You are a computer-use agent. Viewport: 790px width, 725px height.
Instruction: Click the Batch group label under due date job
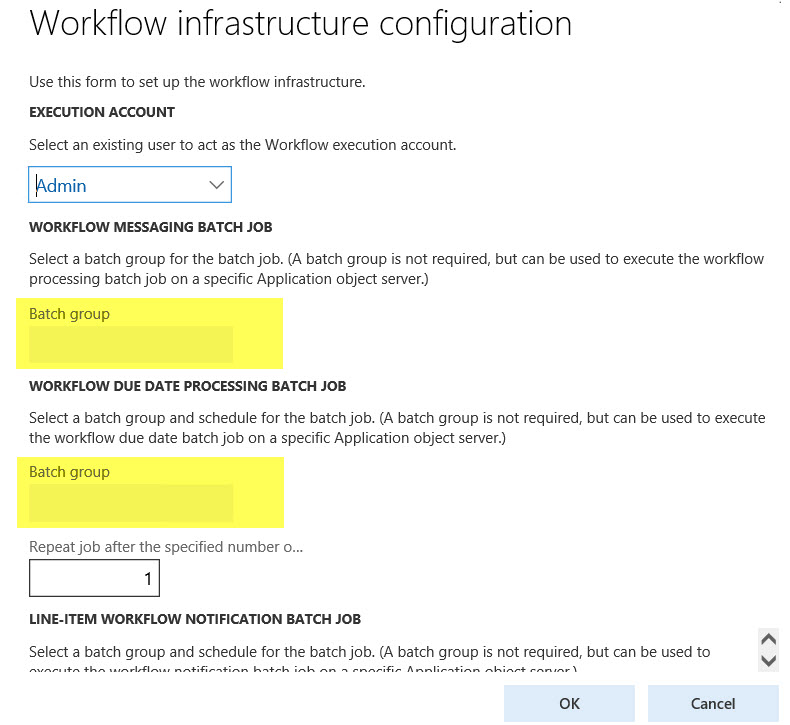coord(69,472)
